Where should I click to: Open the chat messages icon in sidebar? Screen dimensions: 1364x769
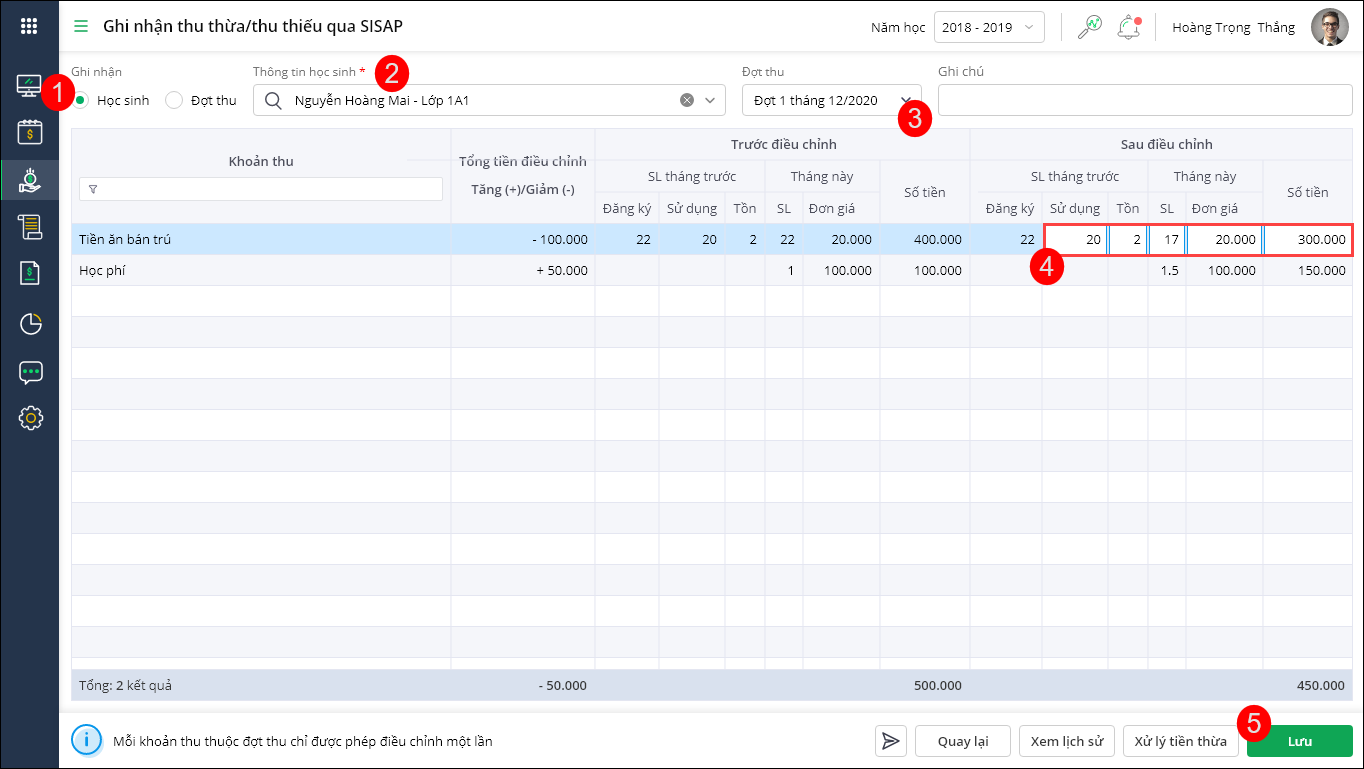(30, 372)
